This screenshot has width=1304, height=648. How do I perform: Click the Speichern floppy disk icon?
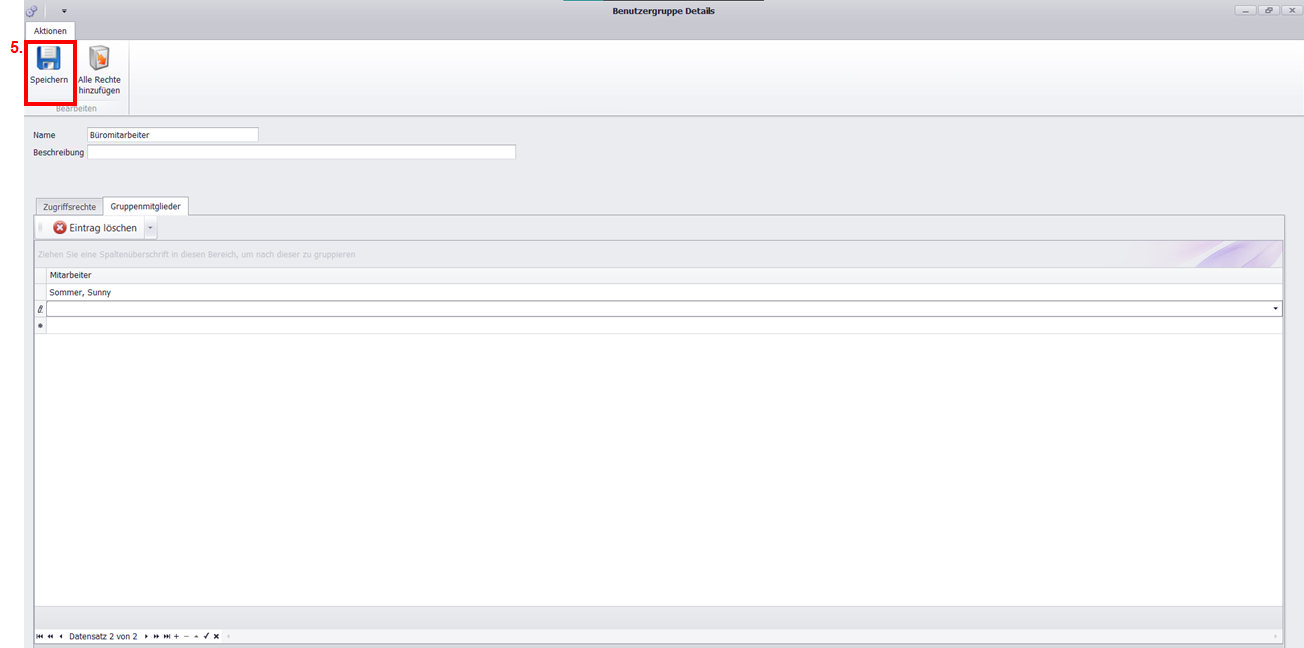click(49, 58)
